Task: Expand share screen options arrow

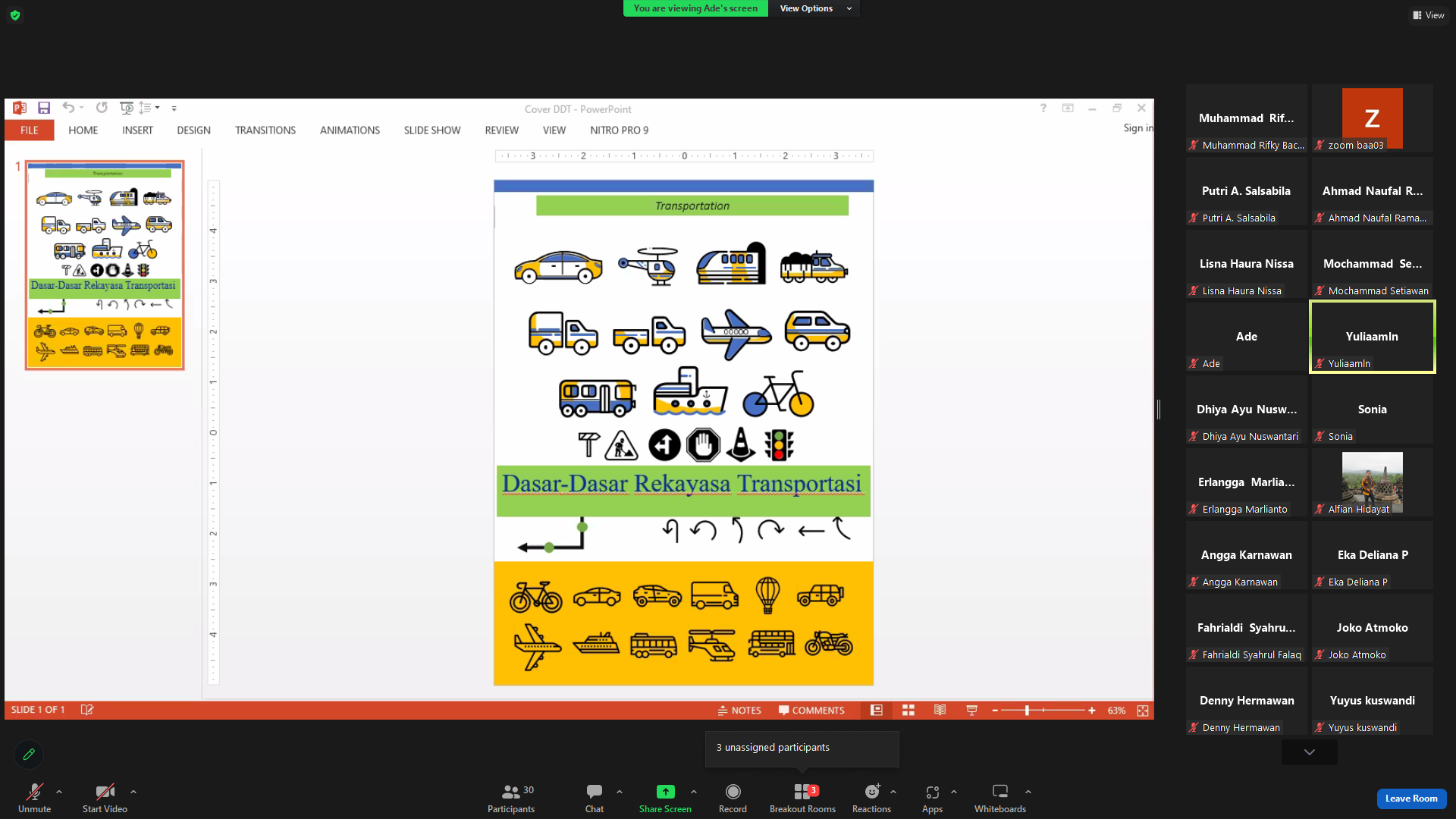Action: click(x=694, y=792)
